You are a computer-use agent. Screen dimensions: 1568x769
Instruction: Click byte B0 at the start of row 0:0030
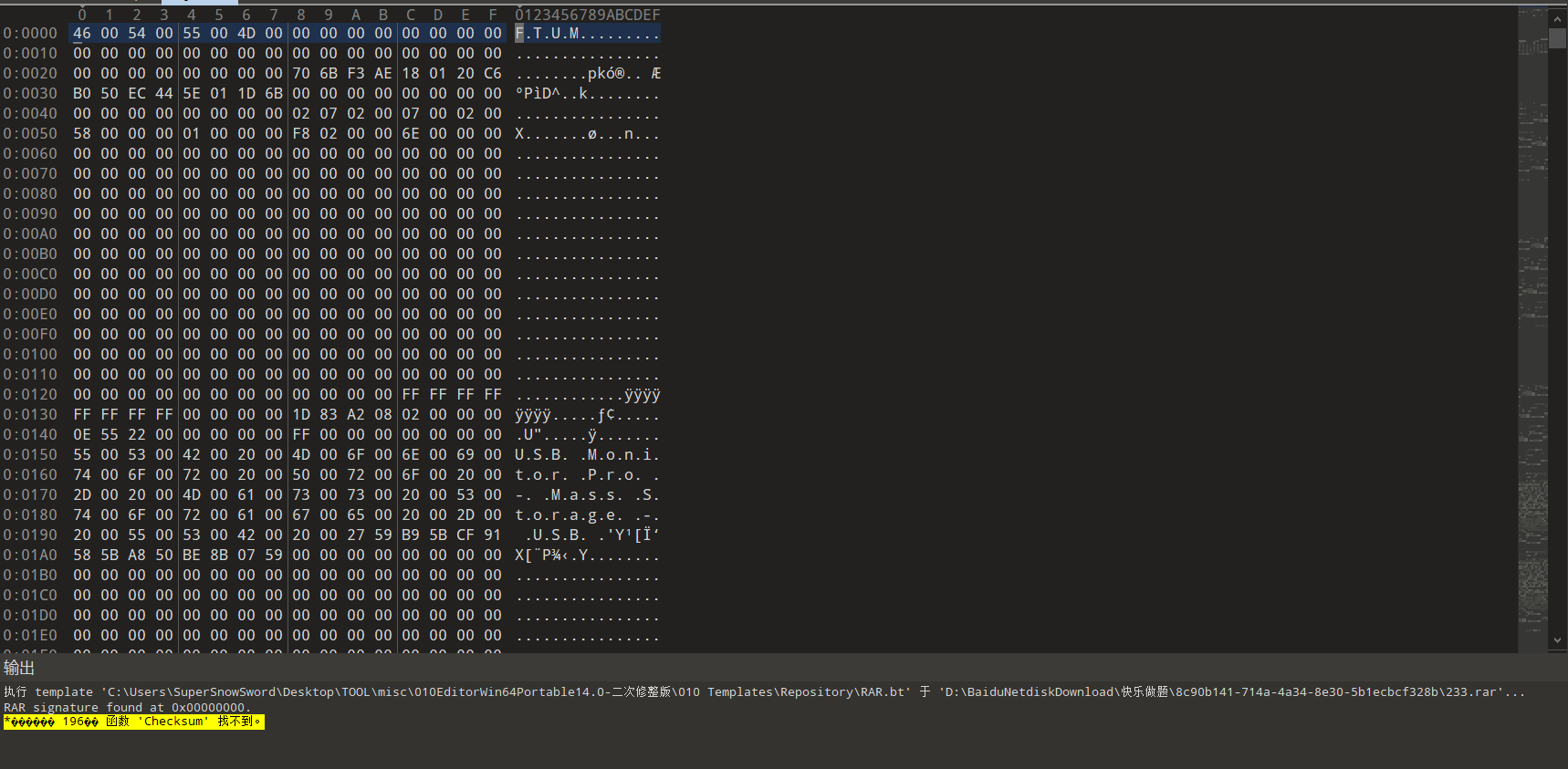[x=82, y=93]
